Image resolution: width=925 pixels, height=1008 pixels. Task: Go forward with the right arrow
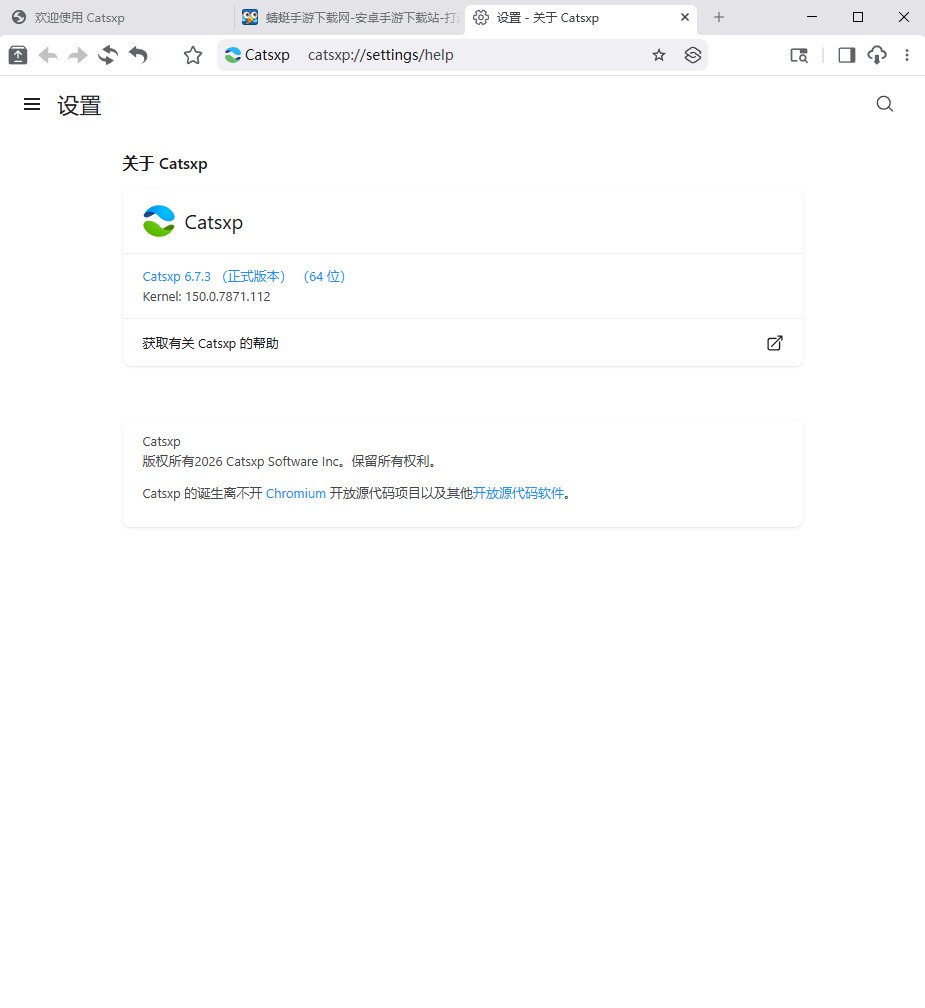78,55
